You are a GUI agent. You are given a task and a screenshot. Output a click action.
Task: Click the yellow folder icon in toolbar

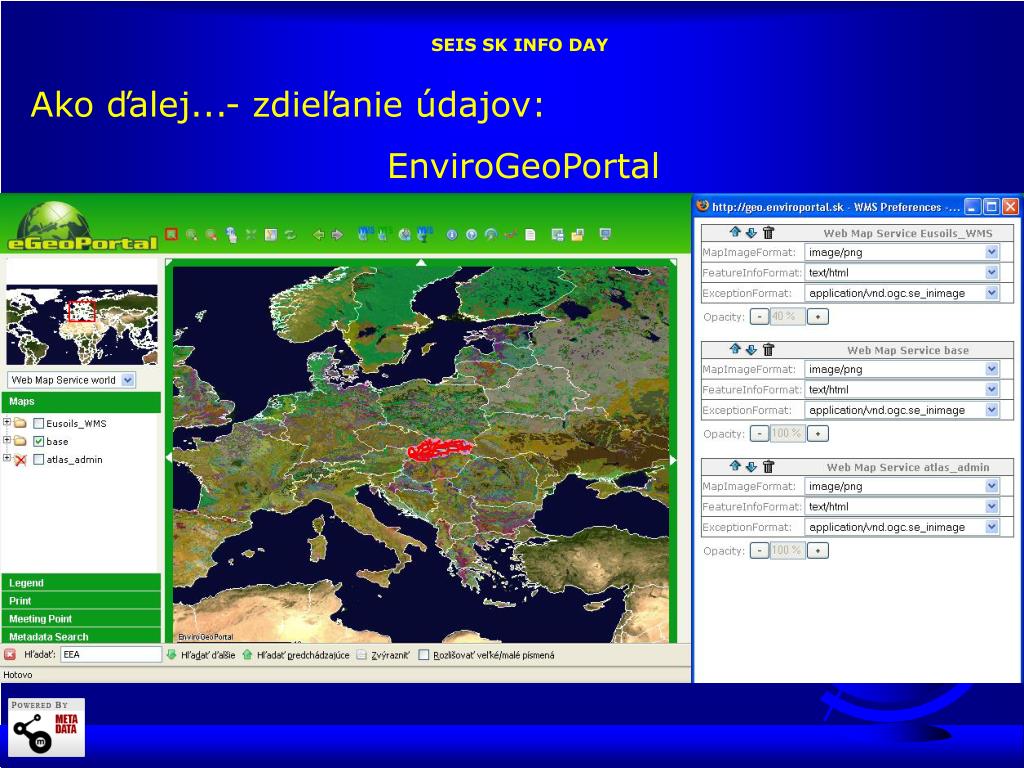[x=578, y=234]
